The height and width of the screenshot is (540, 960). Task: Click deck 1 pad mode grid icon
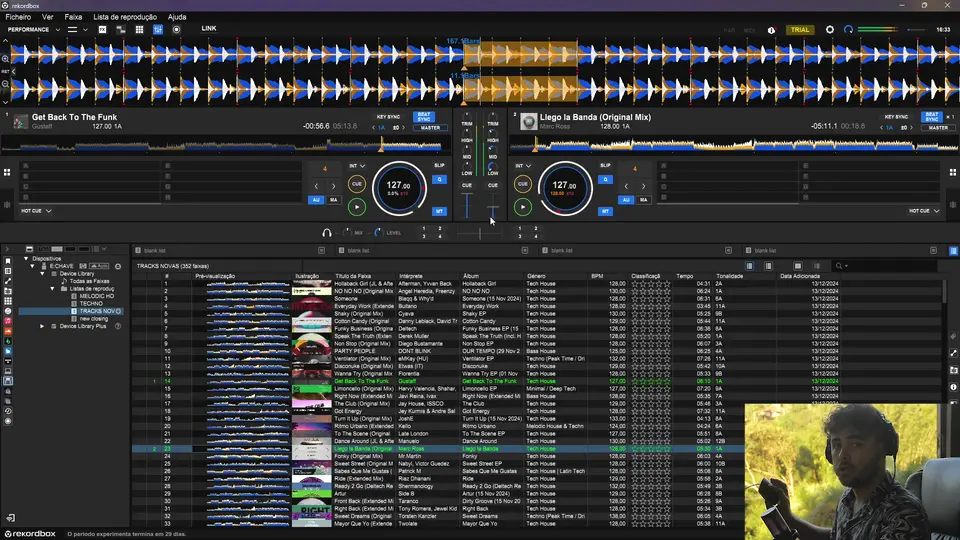7,173
